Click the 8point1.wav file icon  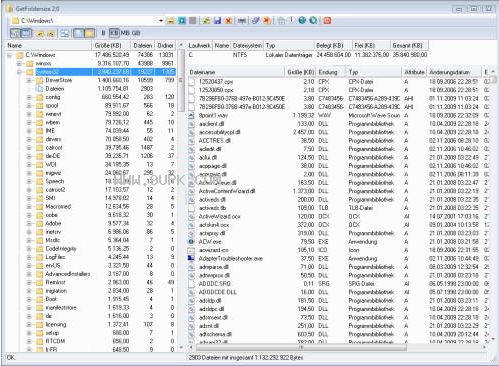click(x=191, y=115)
